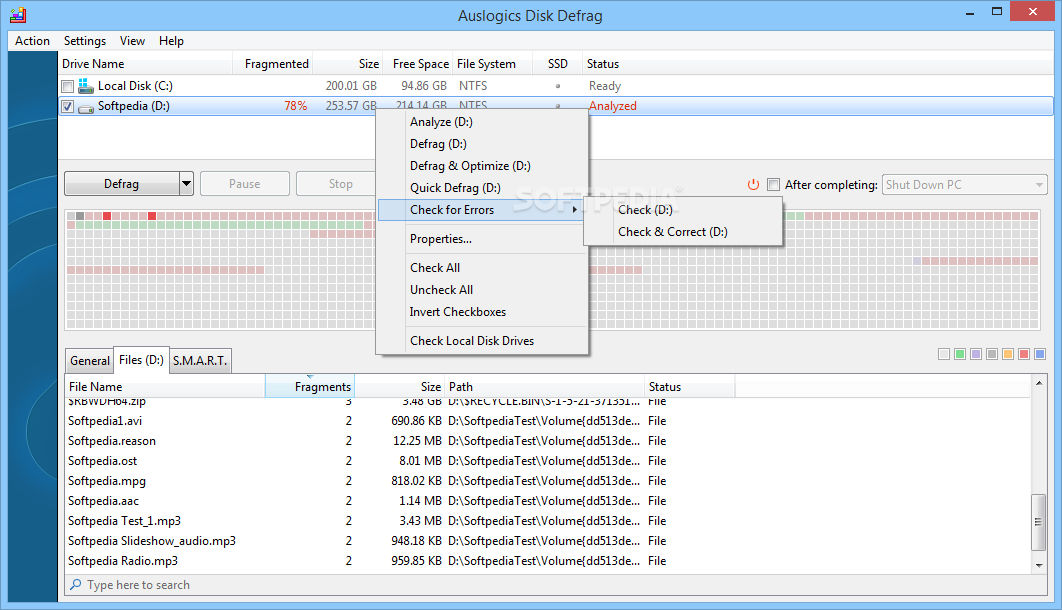Click the green legend color swatch

960,354
